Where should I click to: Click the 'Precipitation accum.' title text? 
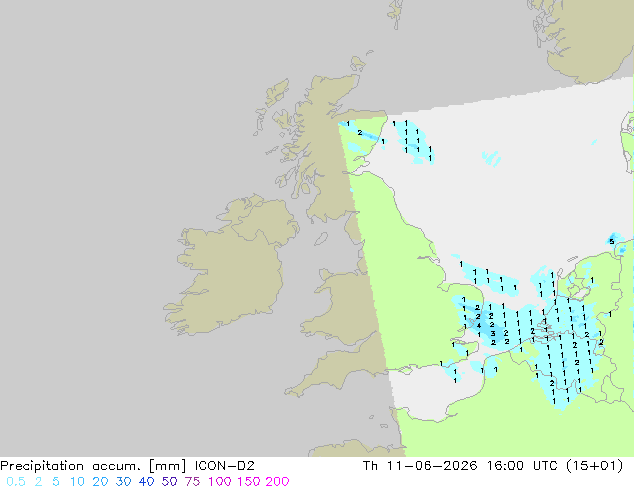(71, 466)
